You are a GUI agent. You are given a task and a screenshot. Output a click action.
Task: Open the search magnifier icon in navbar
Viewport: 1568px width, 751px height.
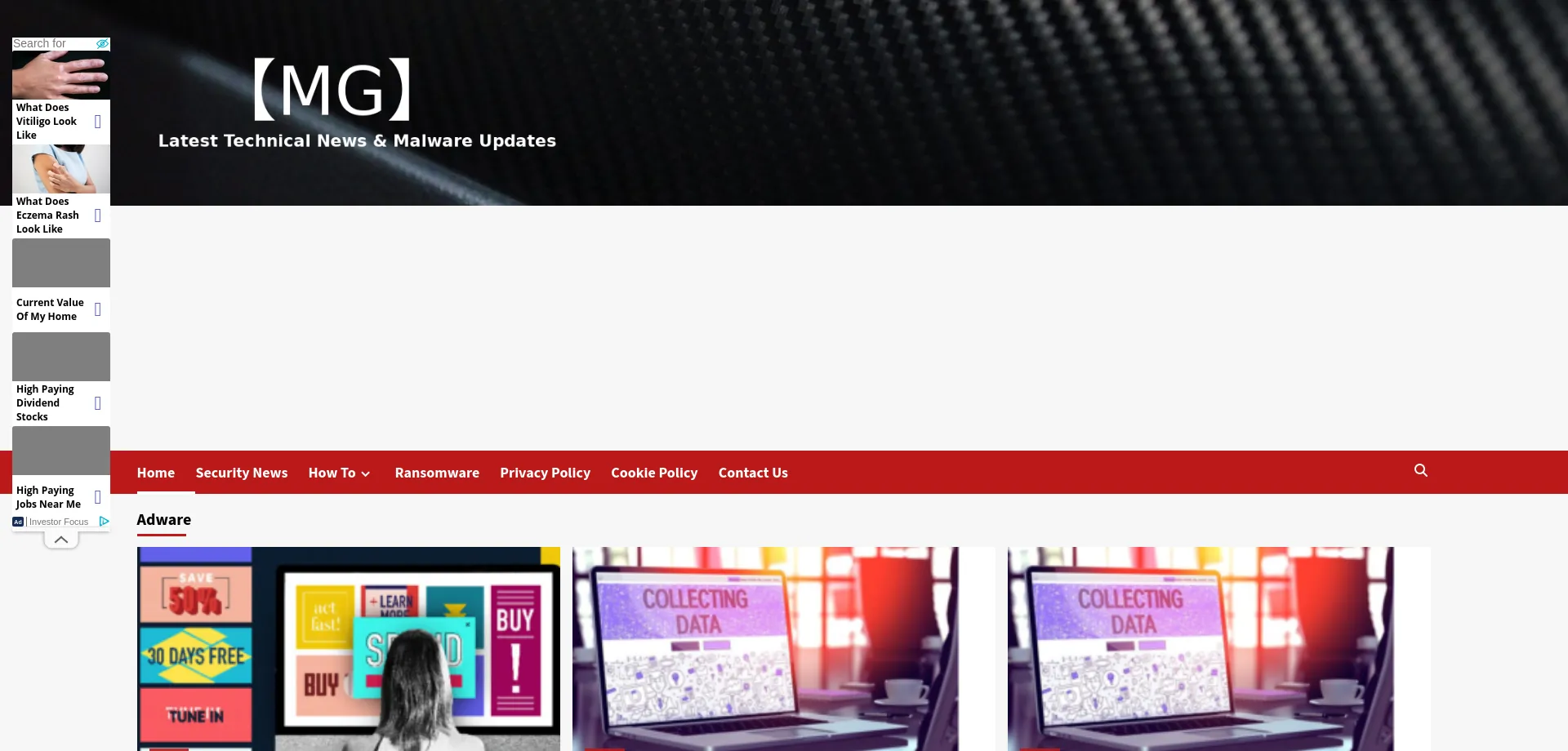click(1420, 470)
